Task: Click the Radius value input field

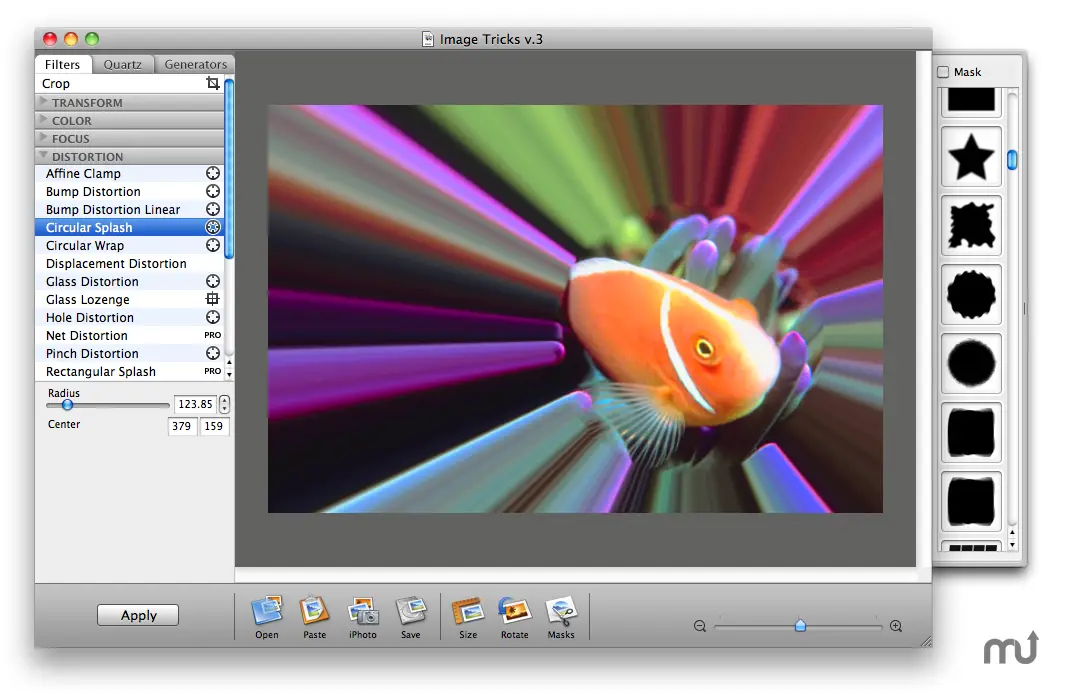Action: [x=194, y=405]
